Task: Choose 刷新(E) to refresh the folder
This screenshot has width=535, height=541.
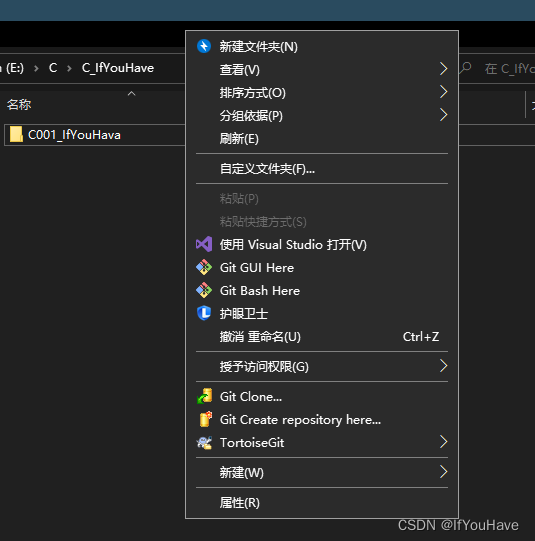Action: (322, 139)
